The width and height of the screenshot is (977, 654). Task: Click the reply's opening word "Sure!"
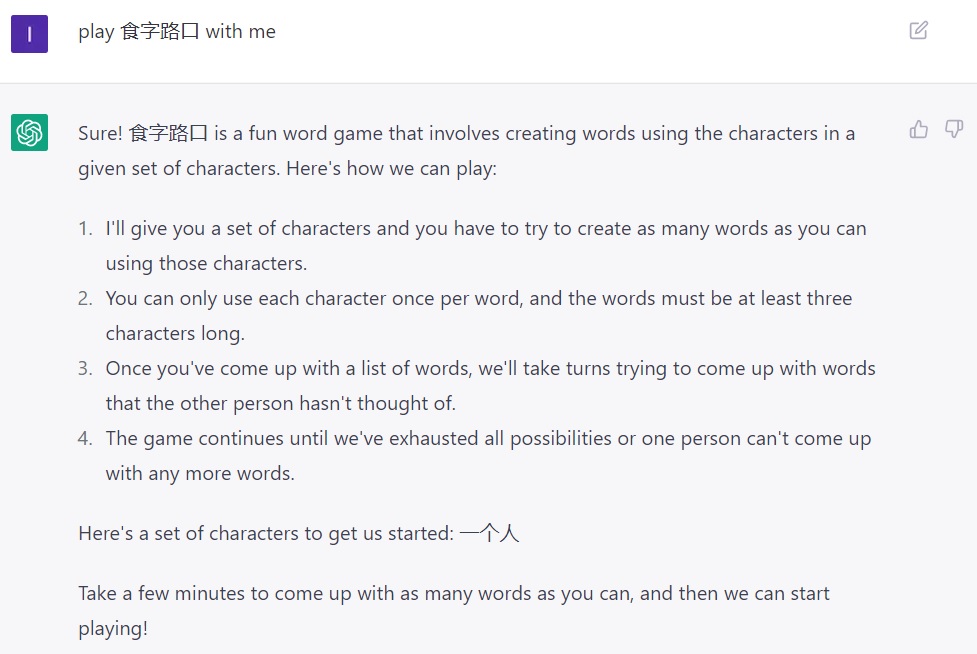click(101, 133)
